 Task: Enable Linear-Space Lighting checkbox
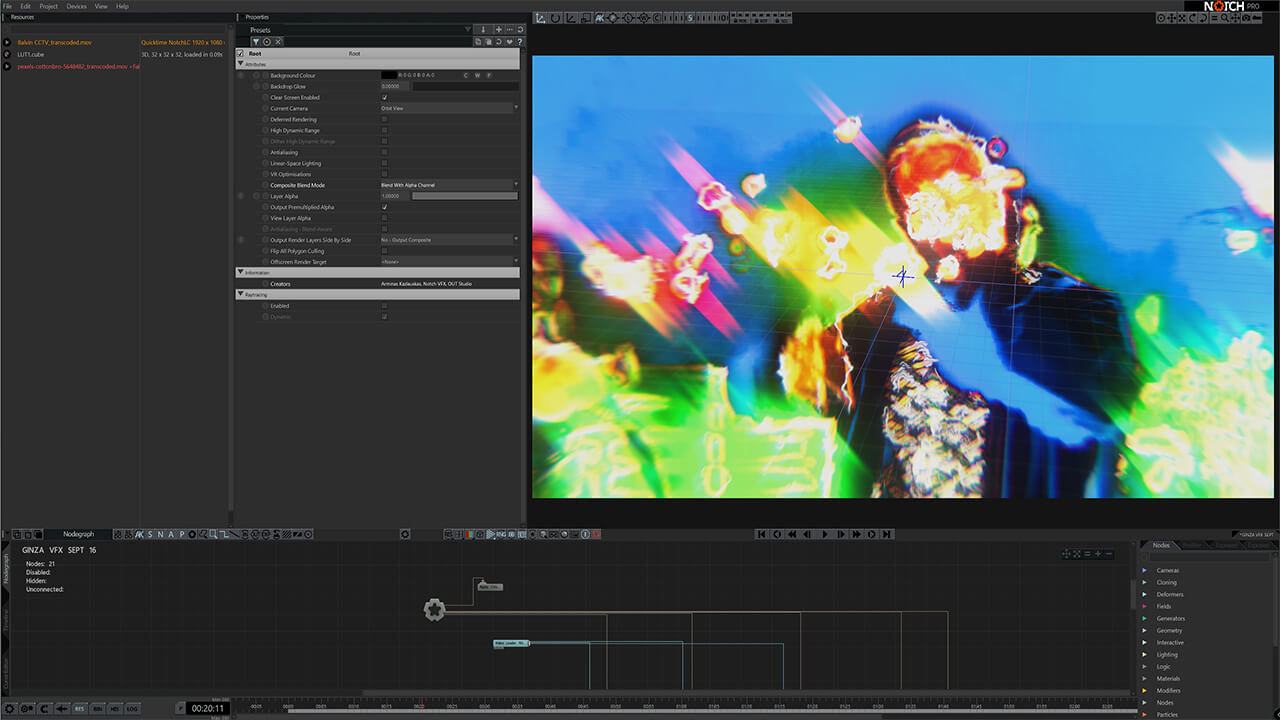384,163
